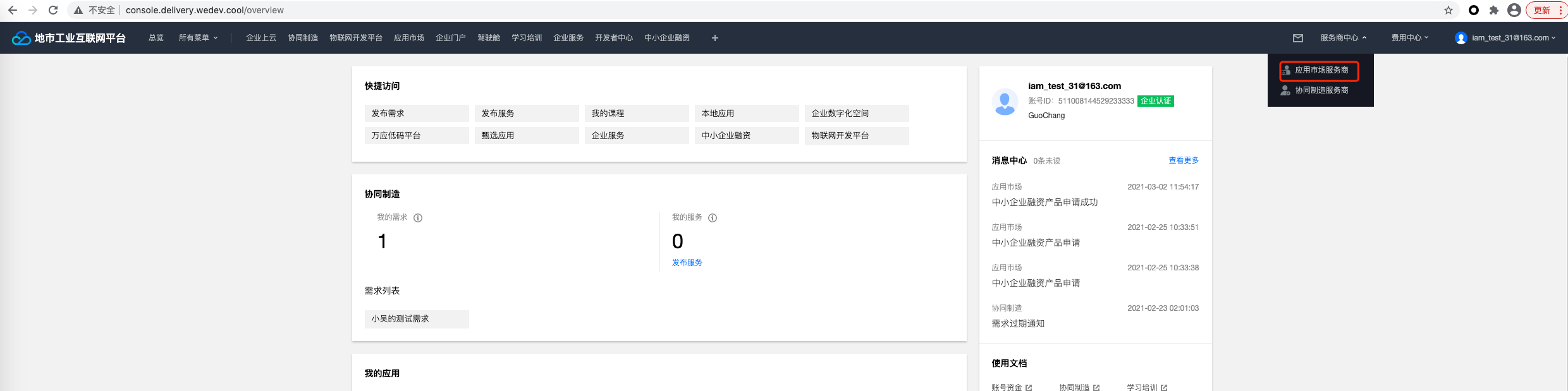
Task: Click the 万应低码平台 quick access button
Action: click(417, 136)
